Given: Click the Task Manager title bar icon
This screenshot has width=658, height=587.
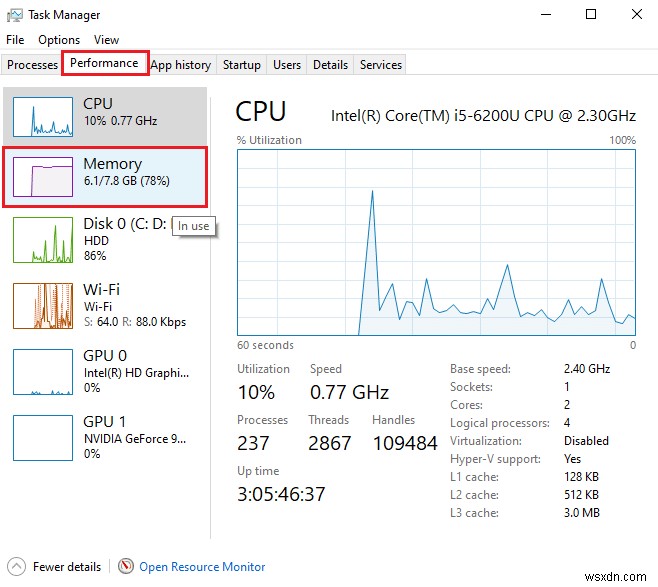Looking at the screenshot, I should pyautogui.click(x=15, y=15).
